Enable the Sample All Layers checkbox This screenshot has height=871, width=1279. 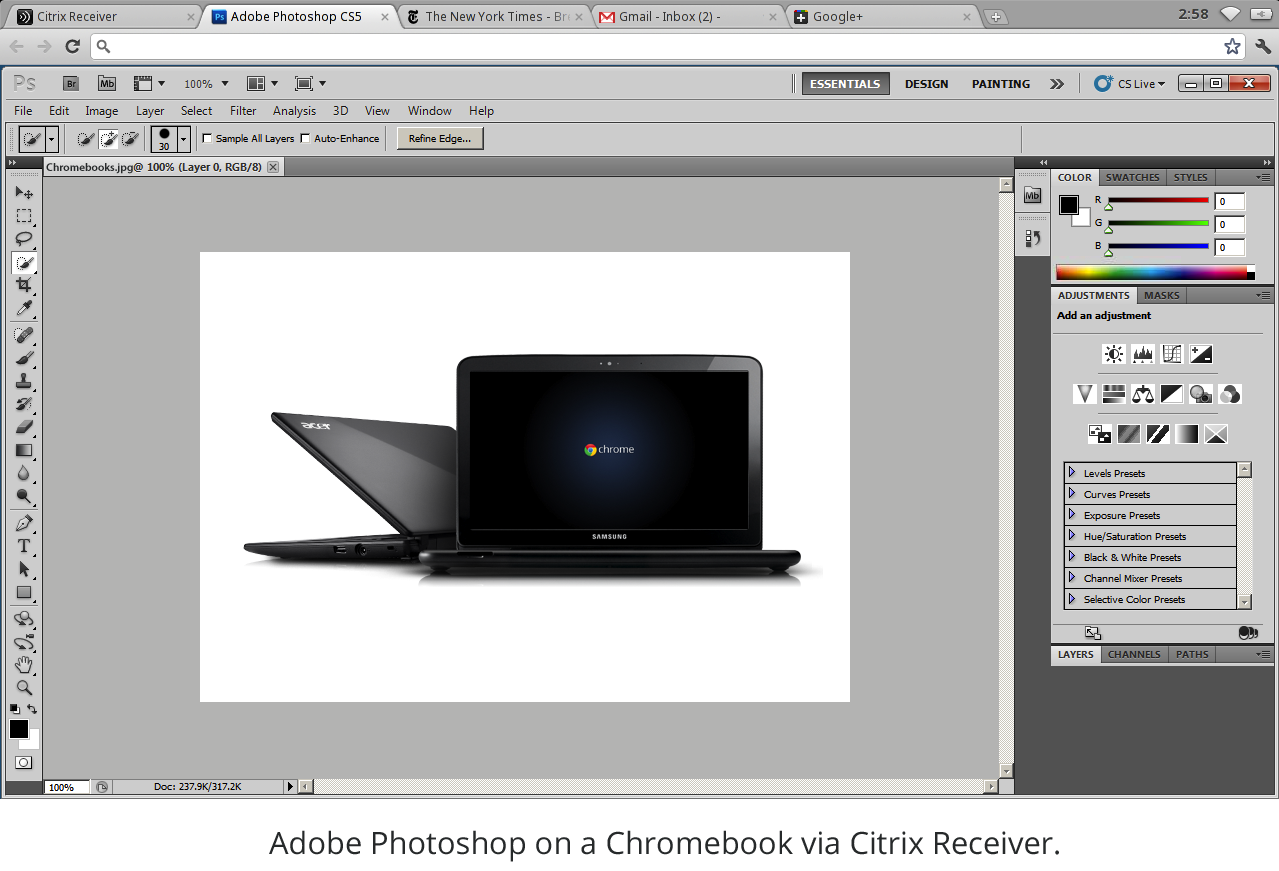[x=207, y=138]
